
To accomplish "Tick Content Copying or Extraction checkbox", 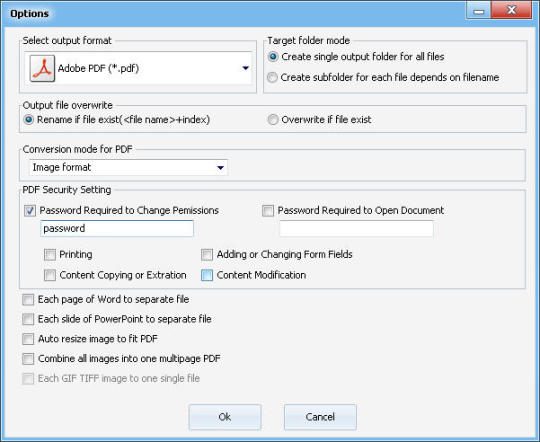I will click(x=50, y=275).
